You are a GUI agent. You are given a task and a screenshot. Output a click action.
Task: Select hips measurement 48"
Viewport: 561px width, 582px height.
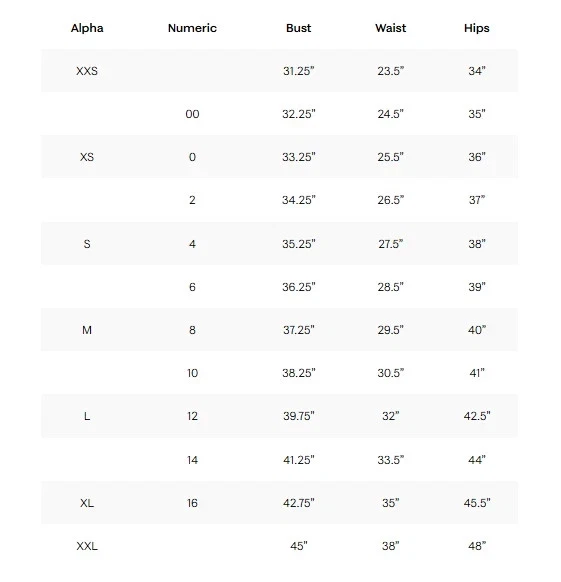[x=477, y=546]
